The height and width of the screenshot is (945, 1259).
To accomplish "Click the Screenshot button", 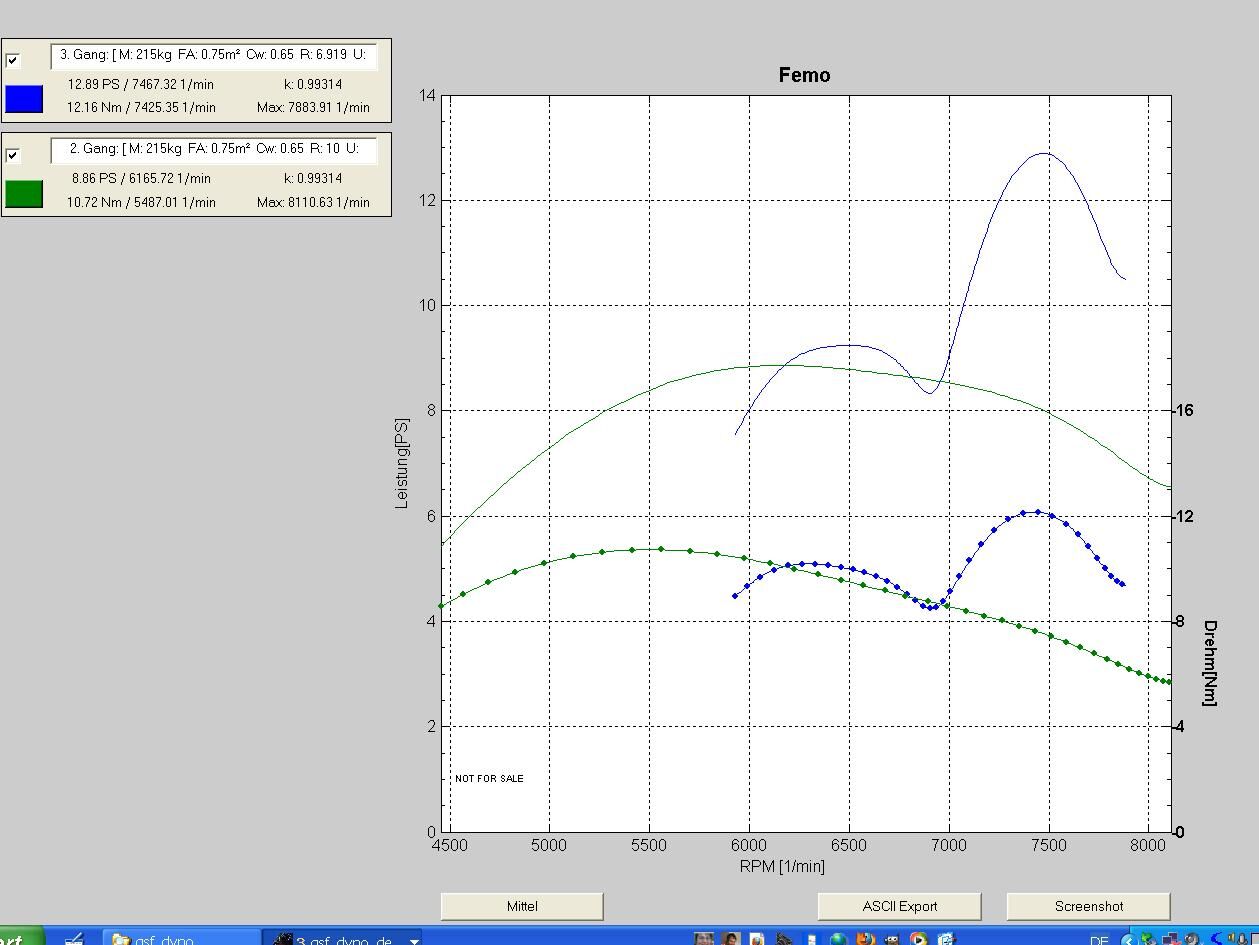I will pyautogui.click(x=1088, y=906).
